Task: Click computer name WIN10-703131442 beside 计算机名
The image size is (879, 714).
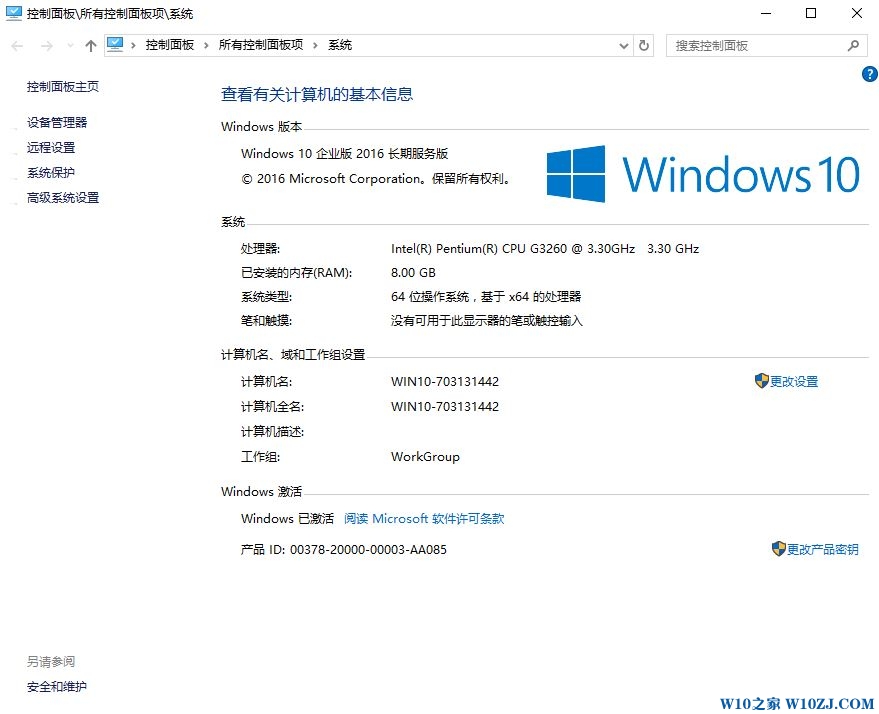Action: tap(445, 382)
